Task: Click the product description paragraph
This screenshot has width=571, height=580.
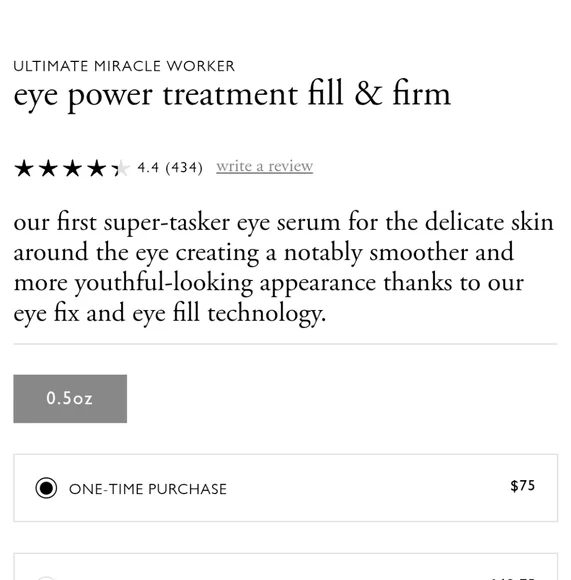Action: [x=284, y=267]
